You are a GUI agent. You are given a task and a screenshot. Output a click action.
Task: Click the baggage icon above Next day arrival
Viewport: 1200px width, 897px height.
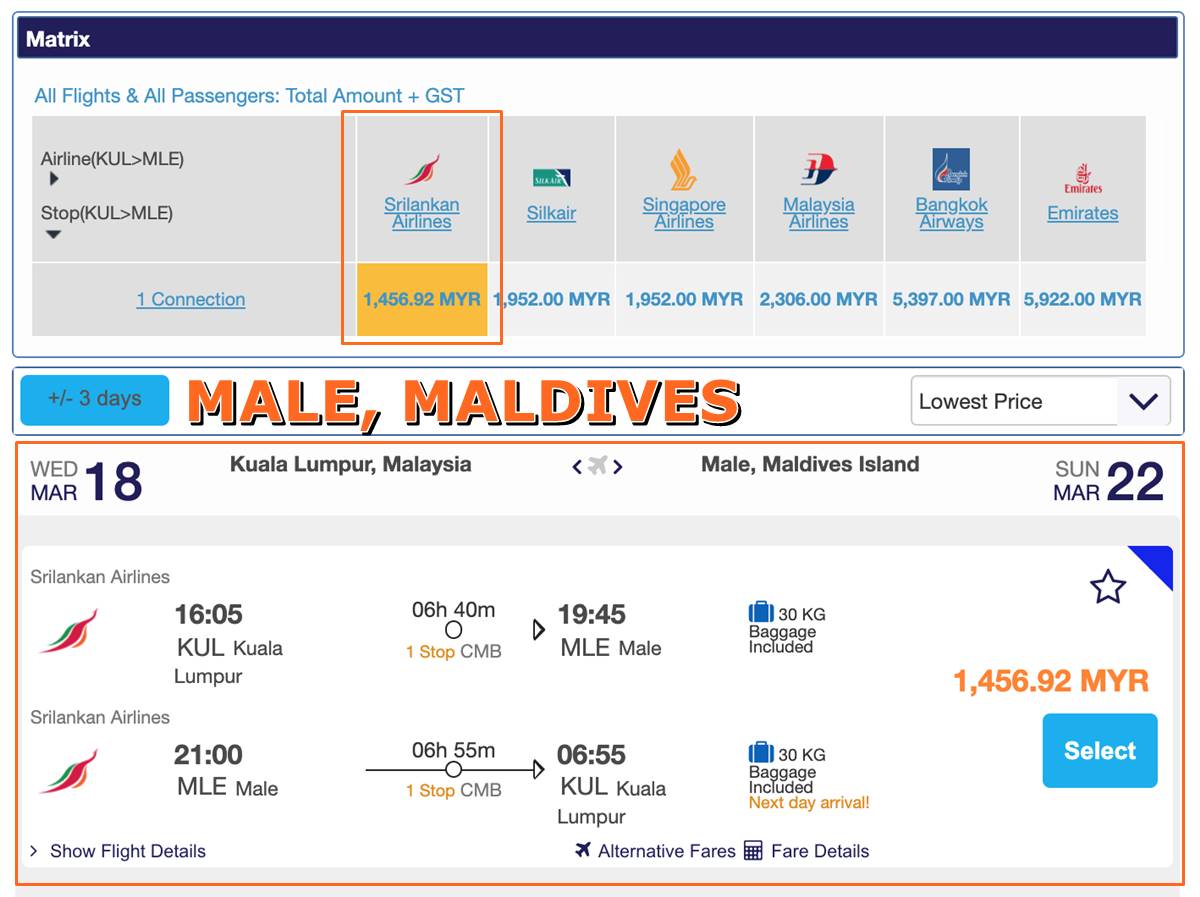(x=761, y=753)
